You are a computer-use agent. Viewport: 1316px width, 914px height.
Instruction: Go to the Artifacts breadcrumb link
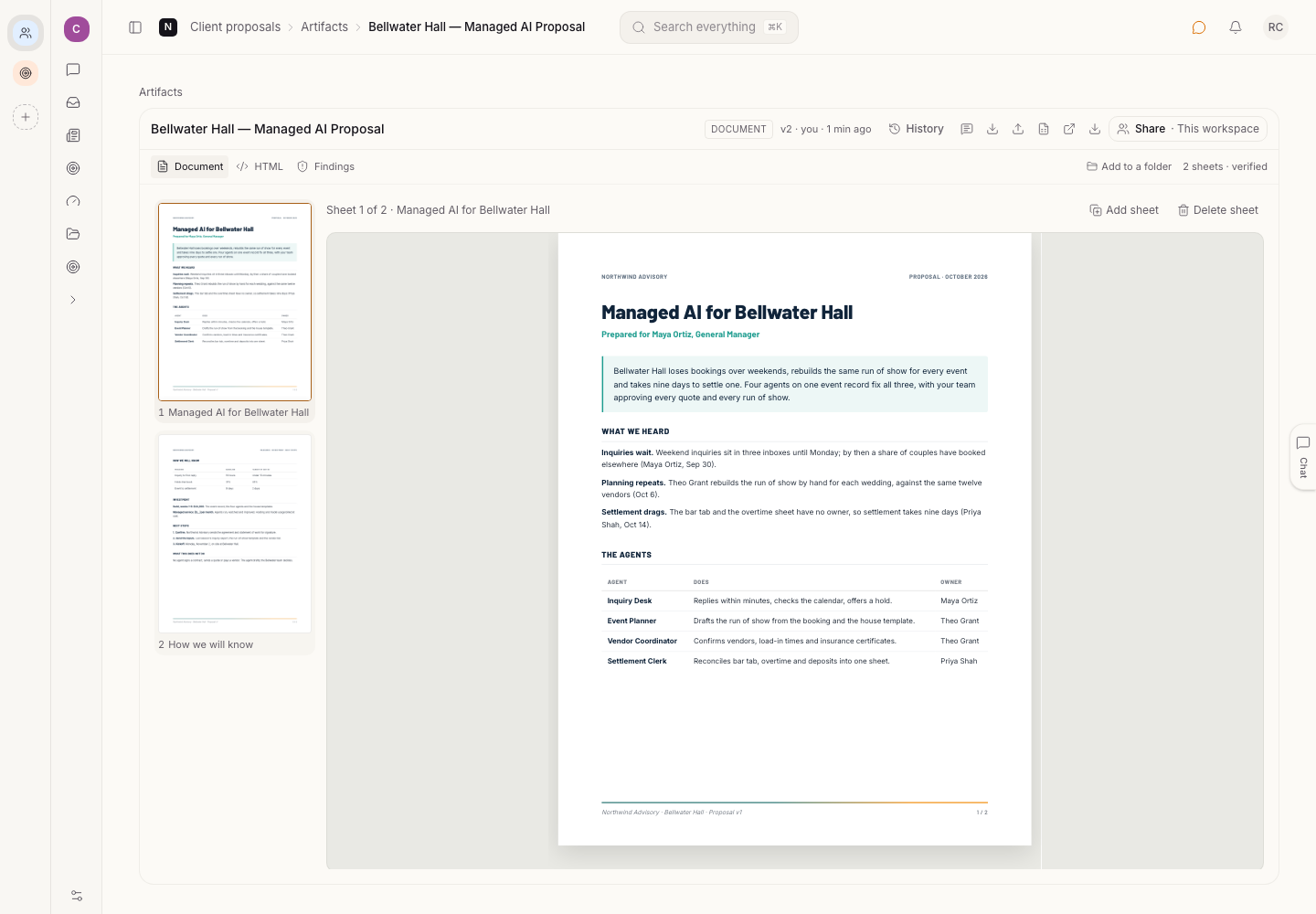(324, 27)
